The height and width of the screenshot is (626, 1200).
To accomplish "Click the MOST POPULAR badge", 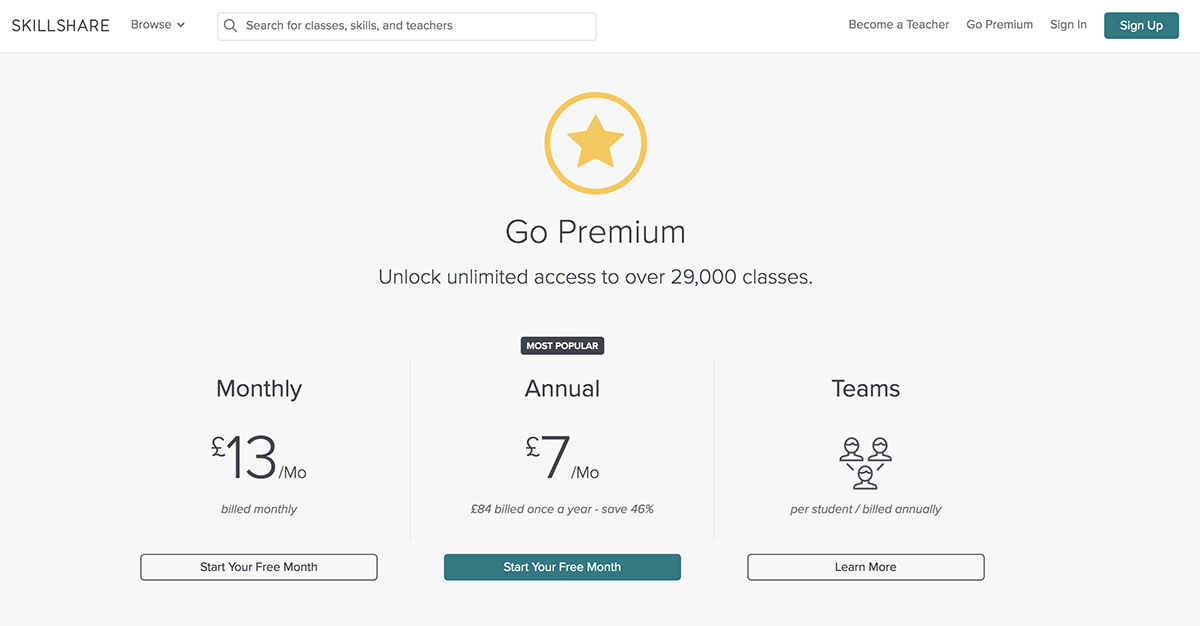I will tap(562, 345).
